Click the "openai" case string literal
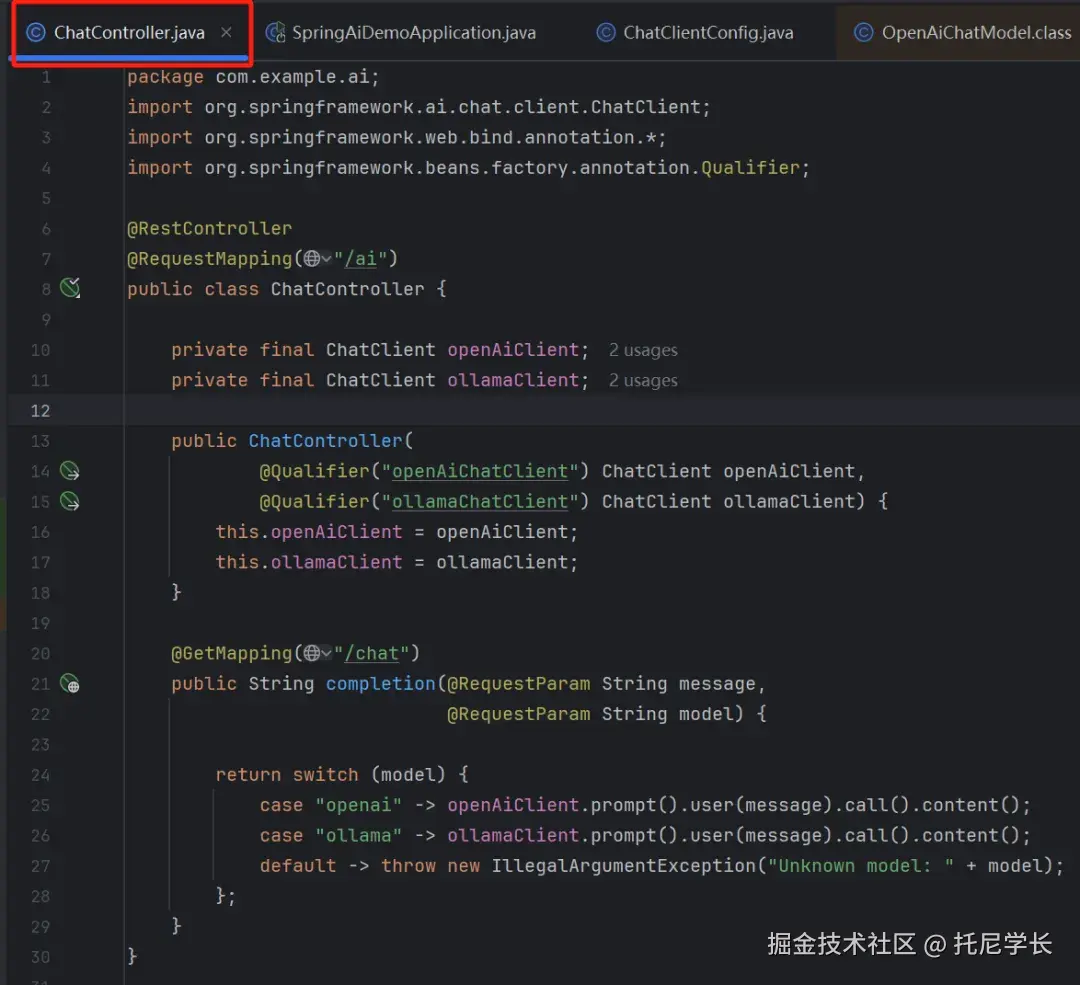Viewport: 1080px width, 985px height. point(358,805)
